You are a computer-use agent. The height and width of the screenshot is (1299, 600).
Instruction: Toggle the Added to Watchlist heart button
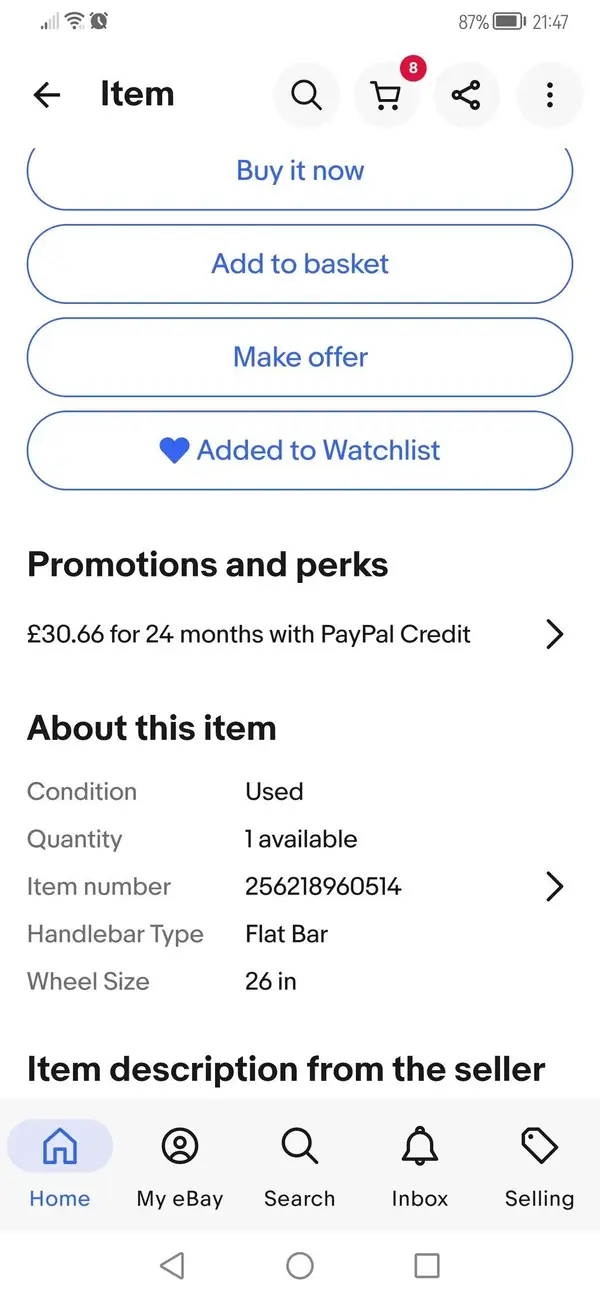300,450
